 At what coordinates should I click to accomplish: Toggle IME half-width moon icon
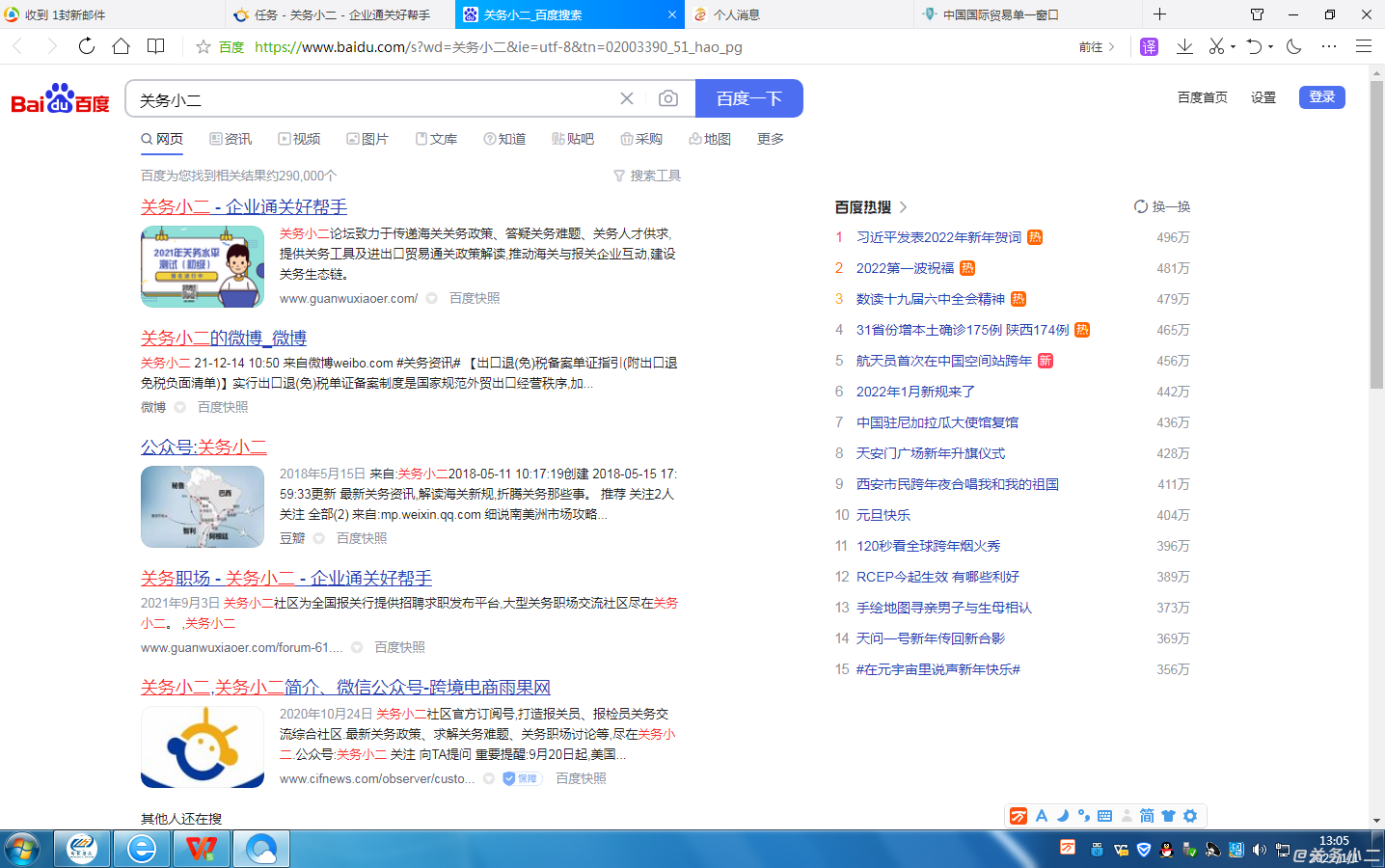click(x=1063, y=816)
